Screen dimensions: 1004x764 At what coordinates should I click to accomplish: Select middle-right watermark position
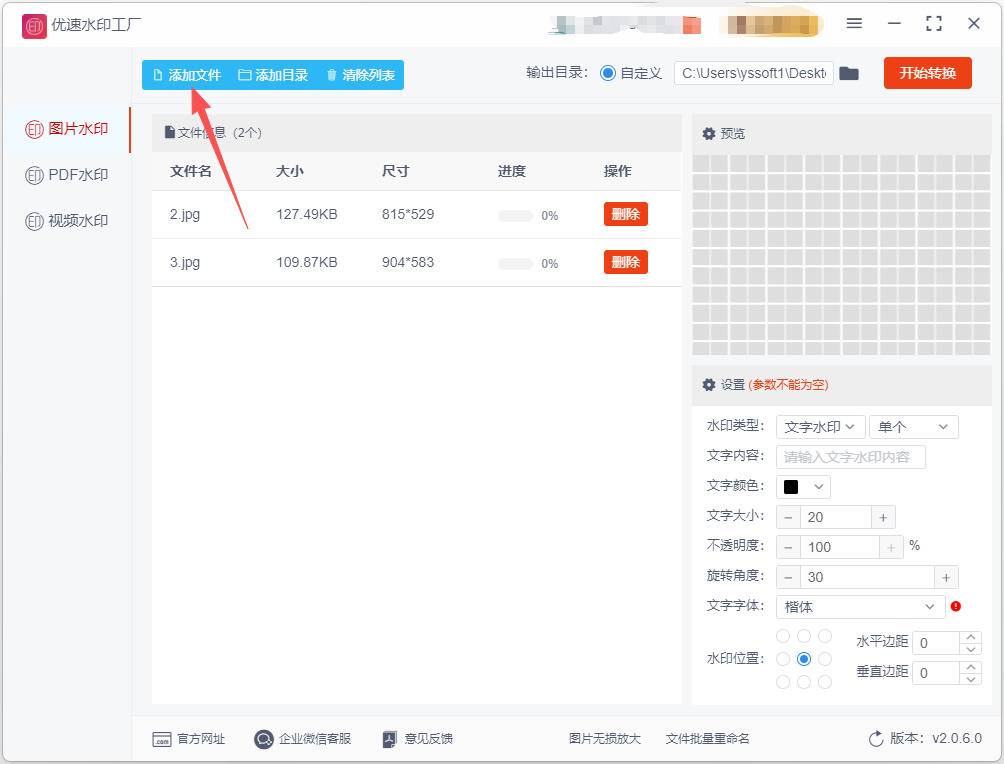(825, 659)
